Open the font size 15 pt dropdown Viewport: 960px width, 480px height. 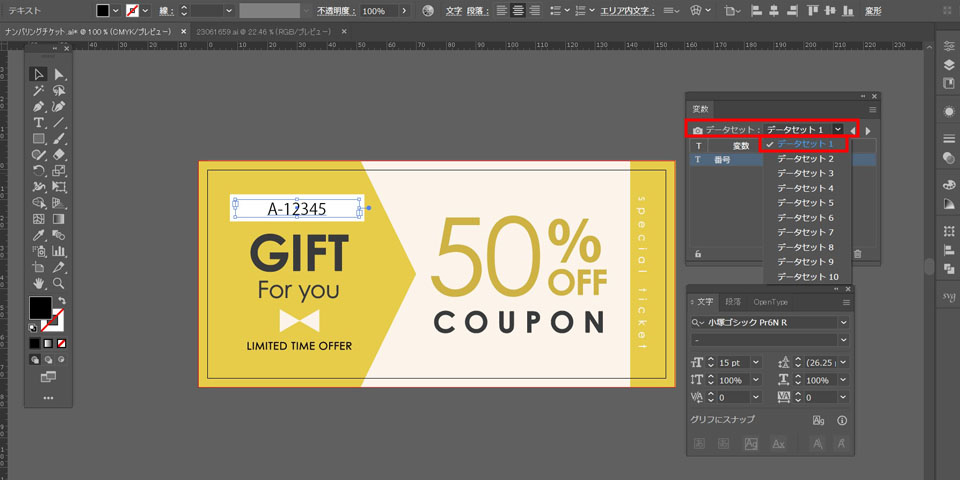pos(756,362)
